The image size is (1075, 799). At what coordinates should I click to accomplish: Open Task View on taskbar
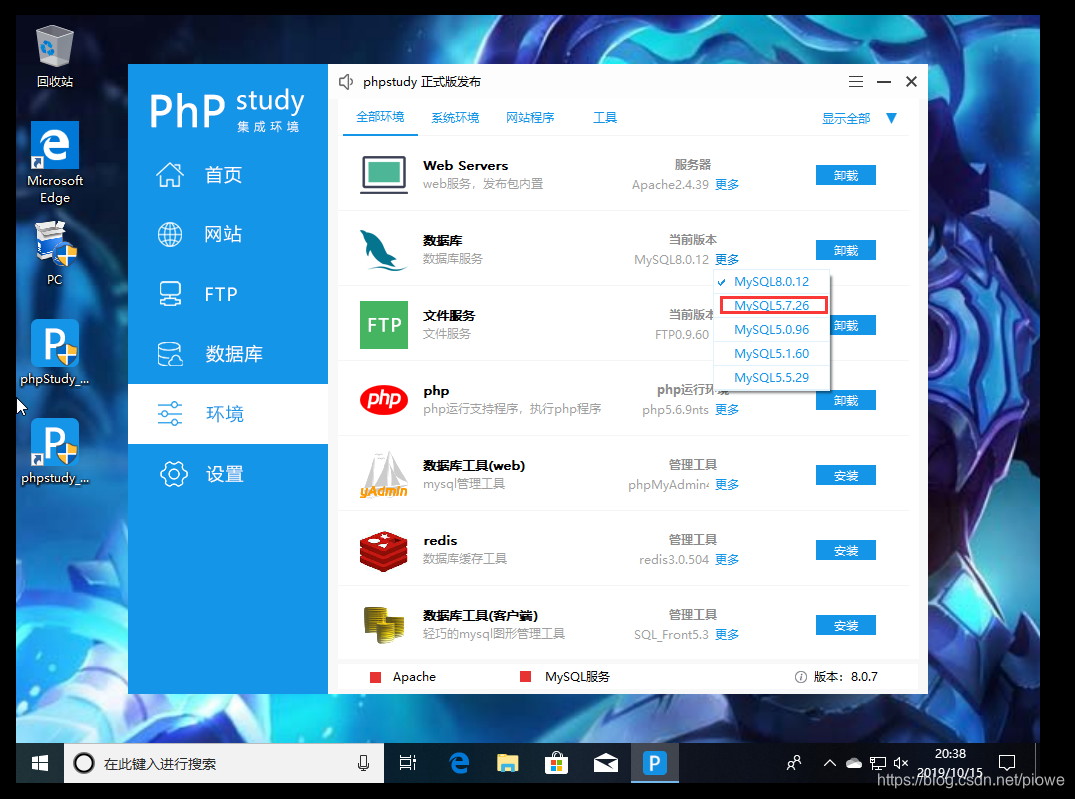point(408,763)
